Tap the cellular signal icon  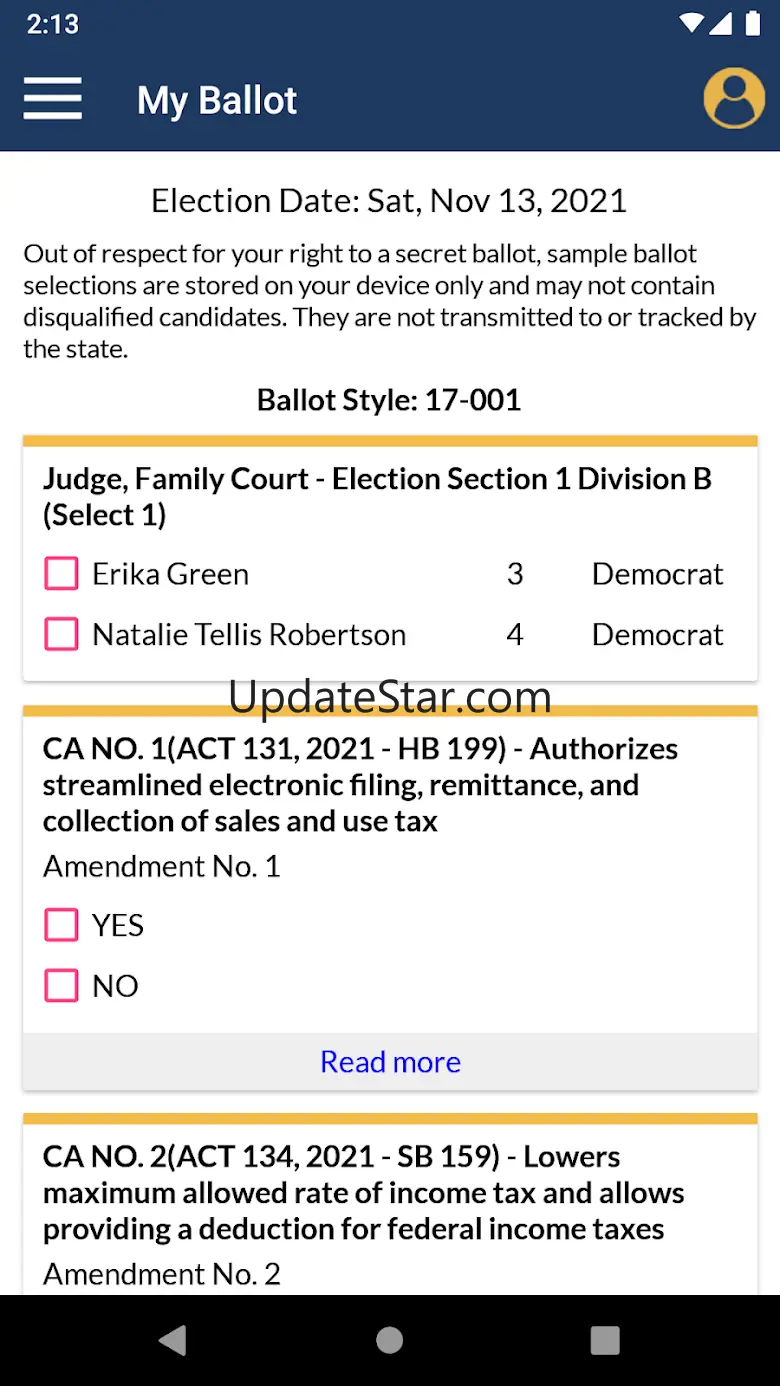pyautogui.click(x=721, y=24)
